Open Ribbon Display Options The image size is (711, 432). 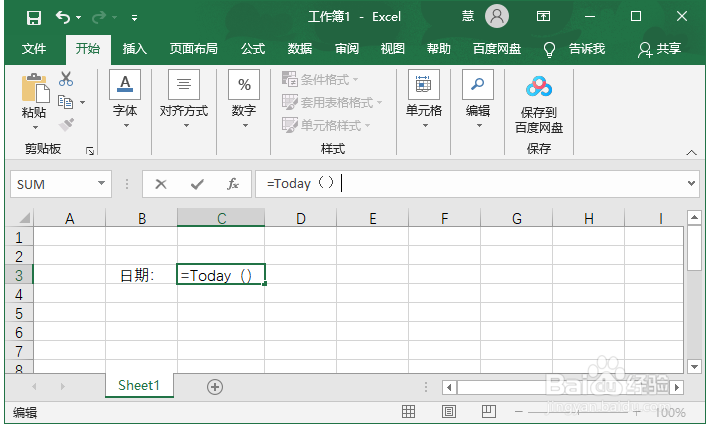tap(543, 16)
